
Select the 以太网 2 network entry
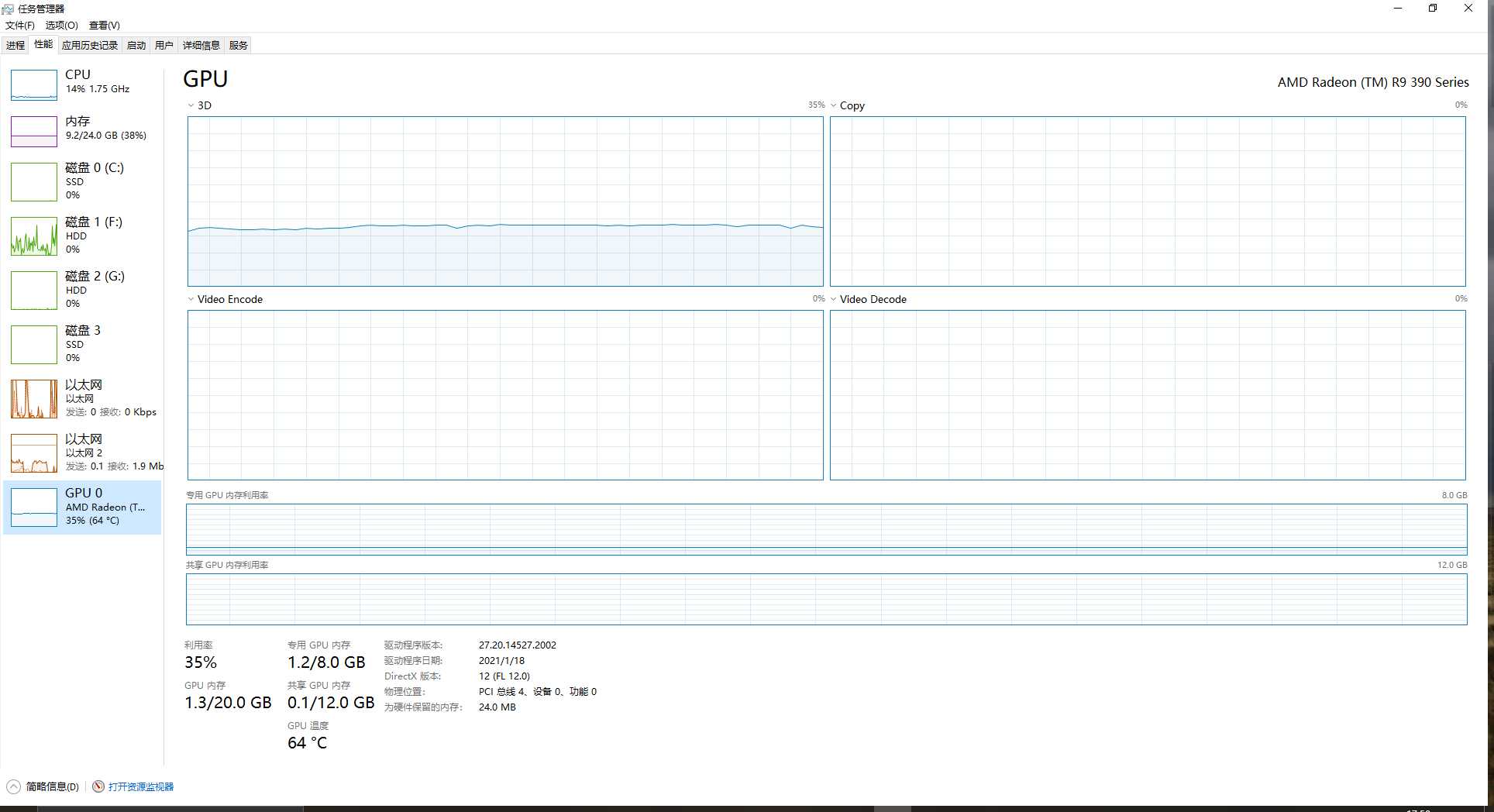82,452
